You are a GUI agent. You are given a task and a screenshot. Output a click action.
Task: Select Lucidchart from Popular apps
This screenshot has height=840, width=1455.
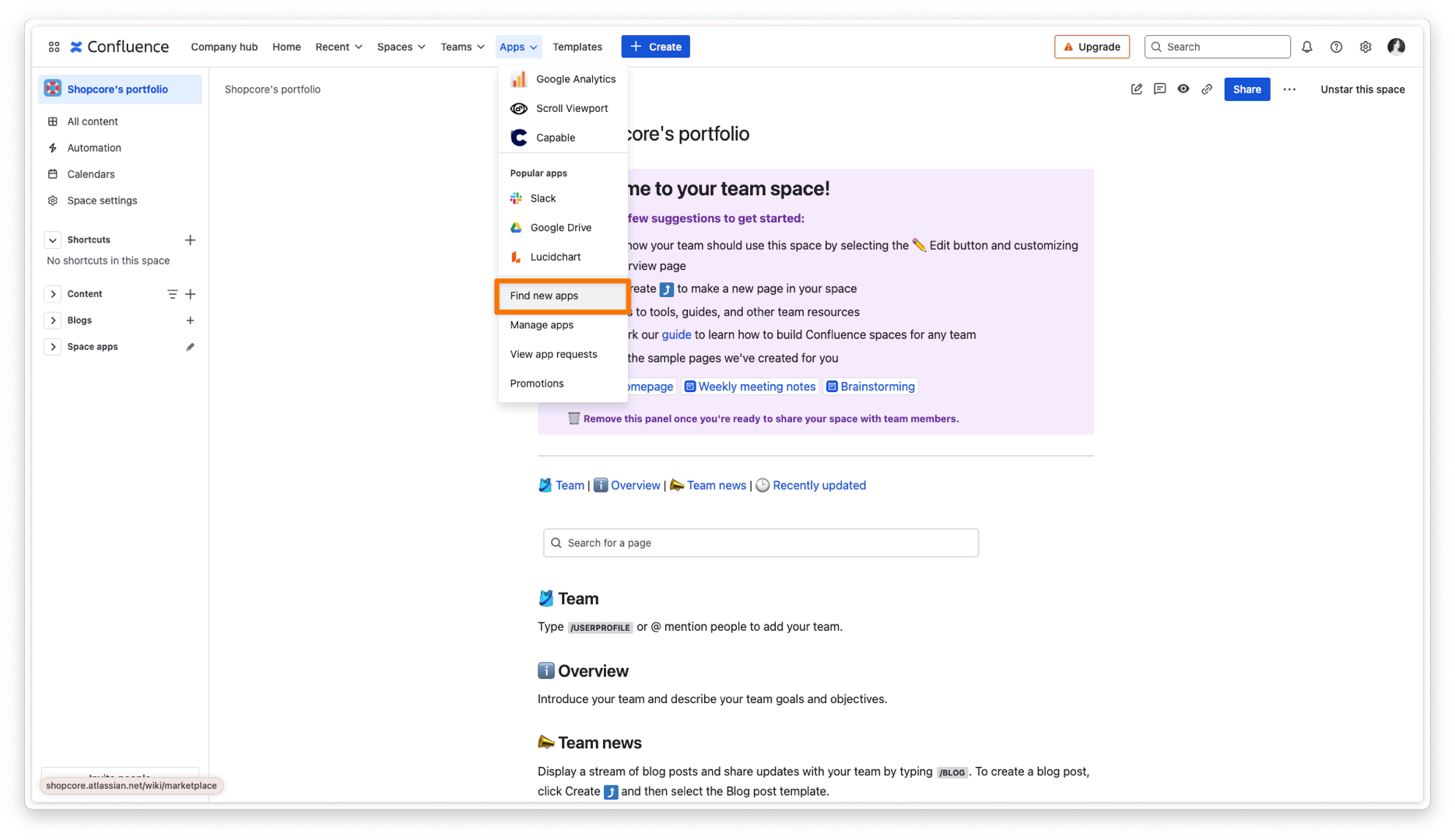click(x=563, y=257)
